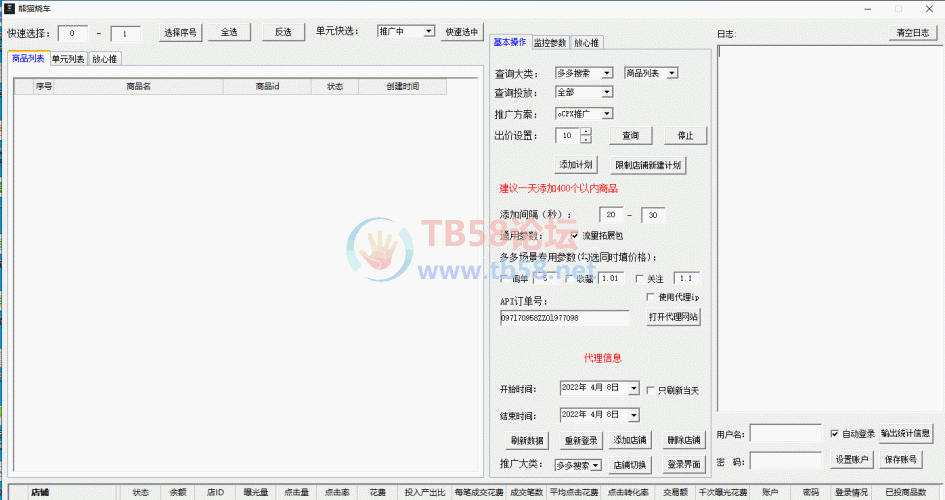Screen dimensions: 945x500
Task: Click the 用户名 input field
Action: pos(785,434)
